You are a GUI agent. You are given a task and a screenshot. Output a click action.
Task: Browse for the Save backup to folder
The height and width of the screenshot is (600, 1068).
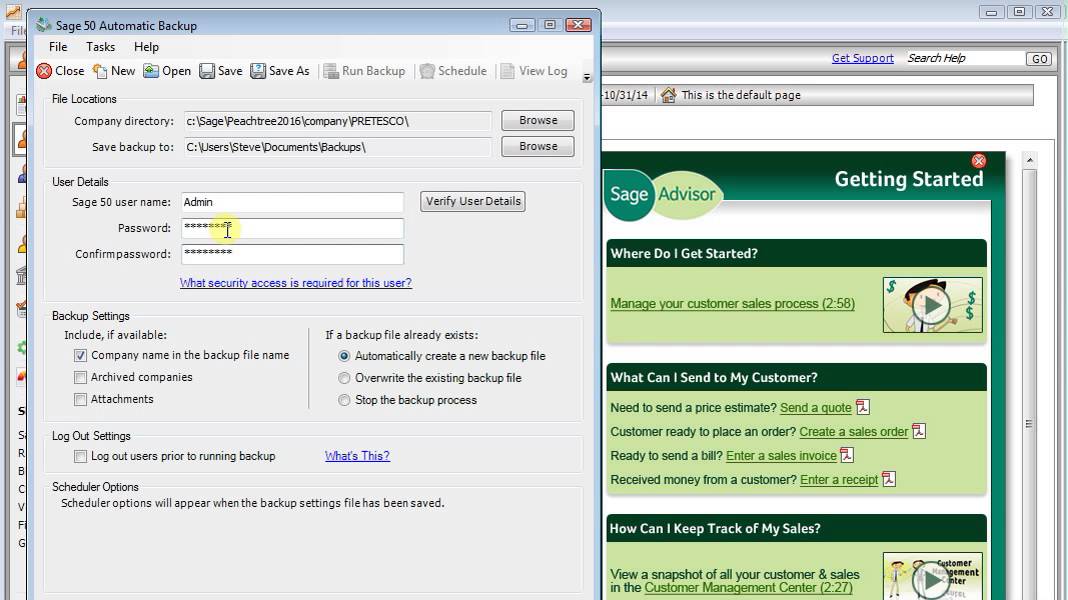point(538,146)
